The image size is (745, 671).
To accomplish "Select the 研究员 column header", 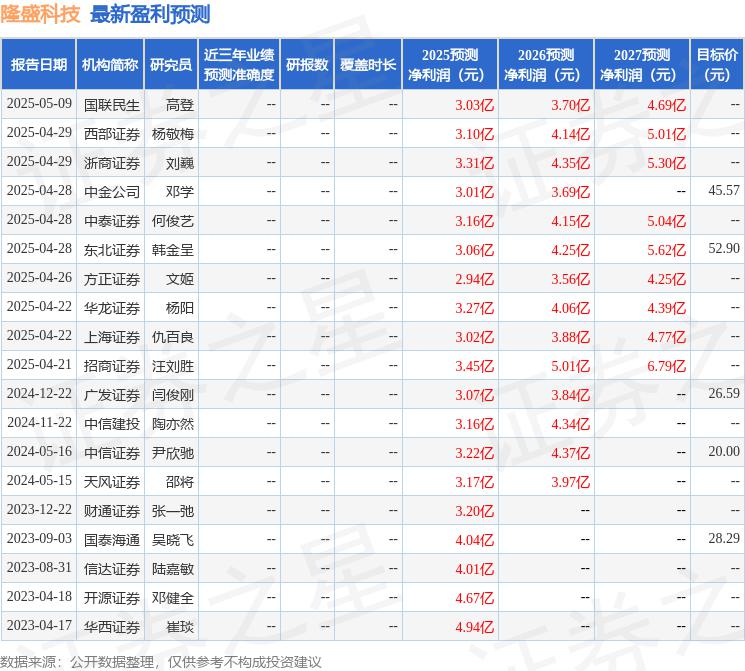I will tap(171, 65).
